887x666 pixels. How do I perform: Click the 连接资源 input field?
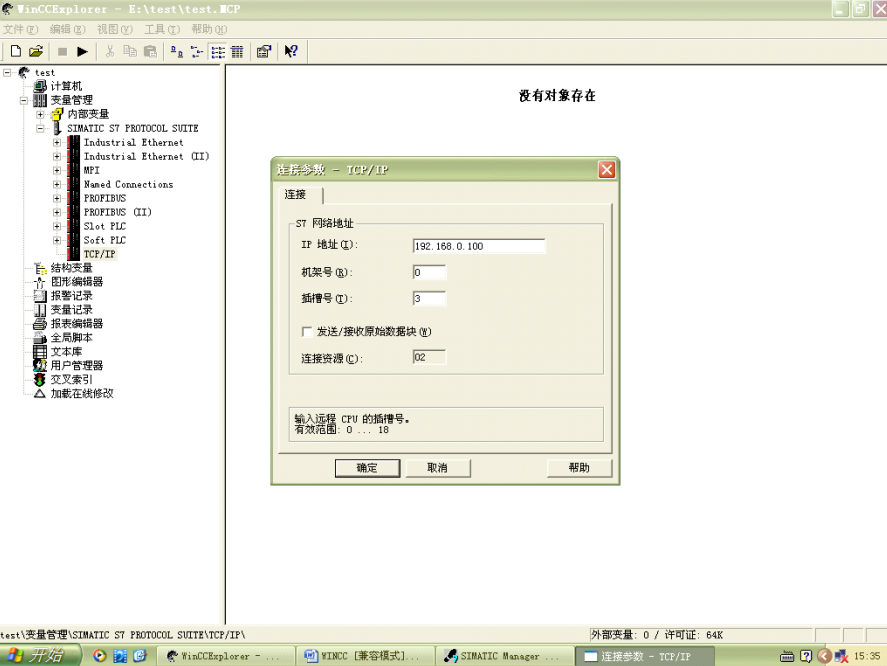(x=429, y=357)
